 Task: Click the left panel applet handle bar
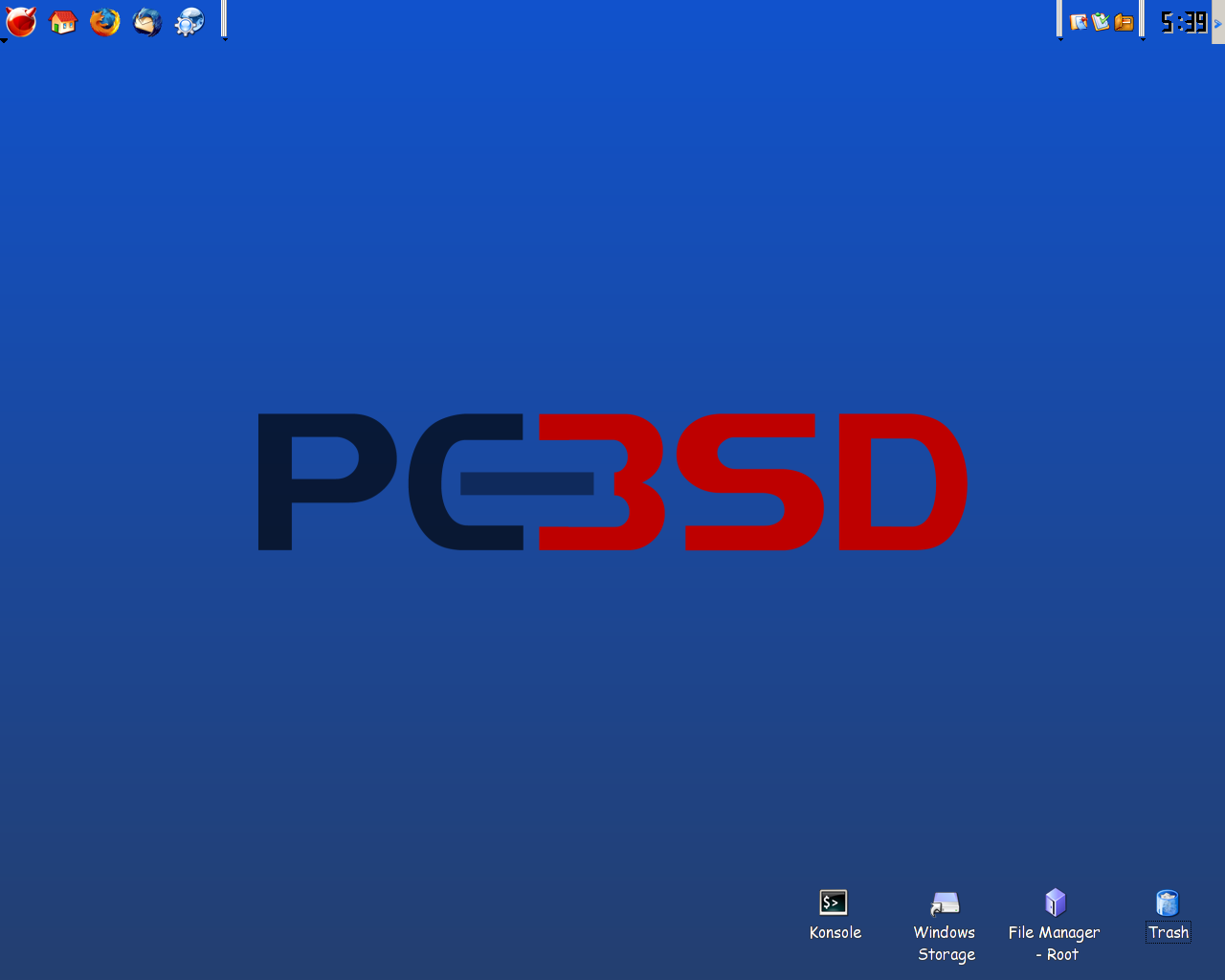tap(224, 17)
